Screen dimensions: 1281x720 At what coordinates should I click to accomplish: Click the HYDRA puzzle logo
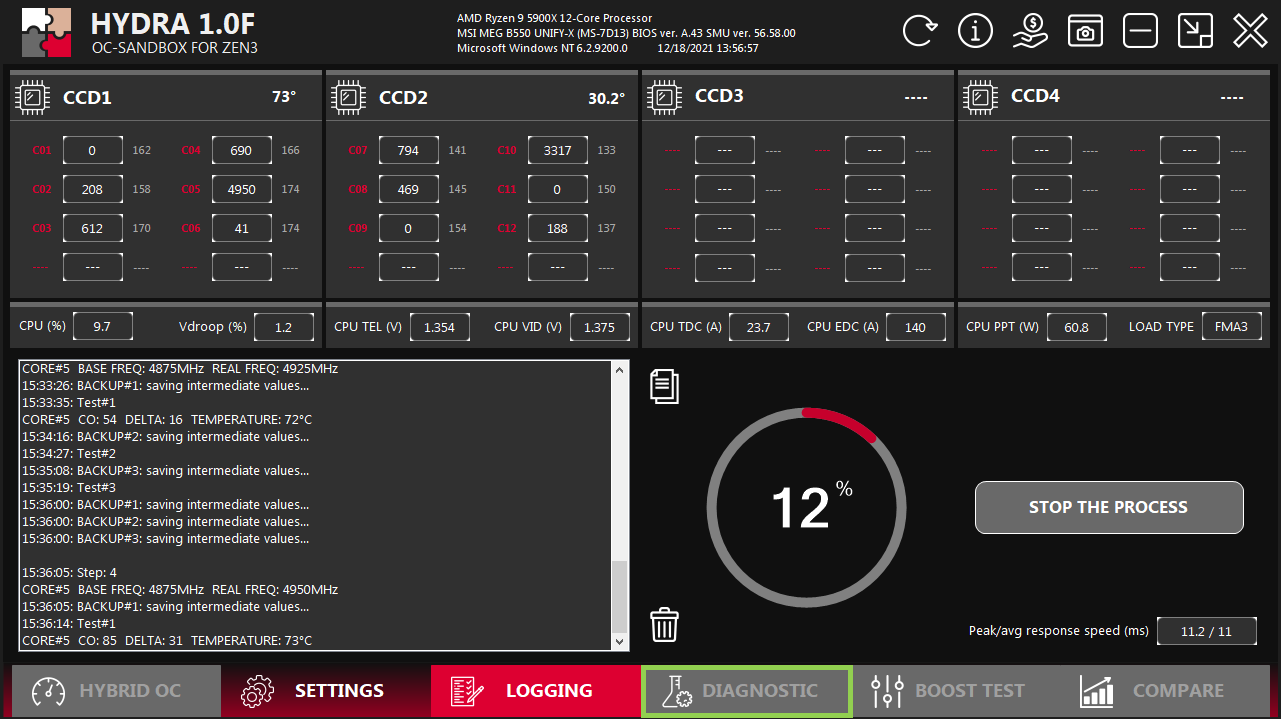46,32
